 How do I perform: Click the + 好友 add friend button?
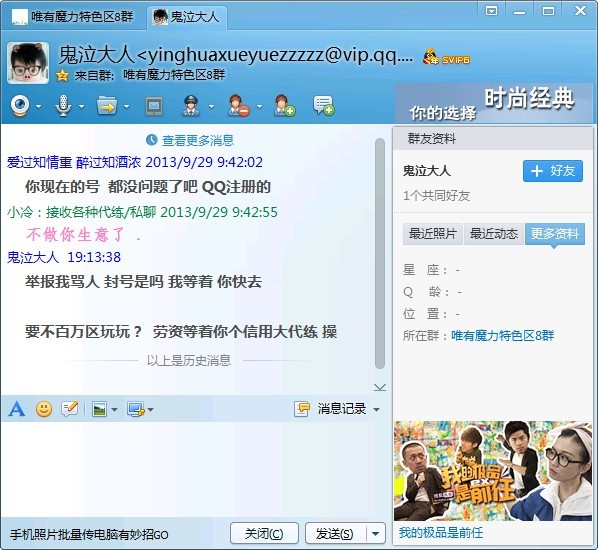tap(553, 171)
